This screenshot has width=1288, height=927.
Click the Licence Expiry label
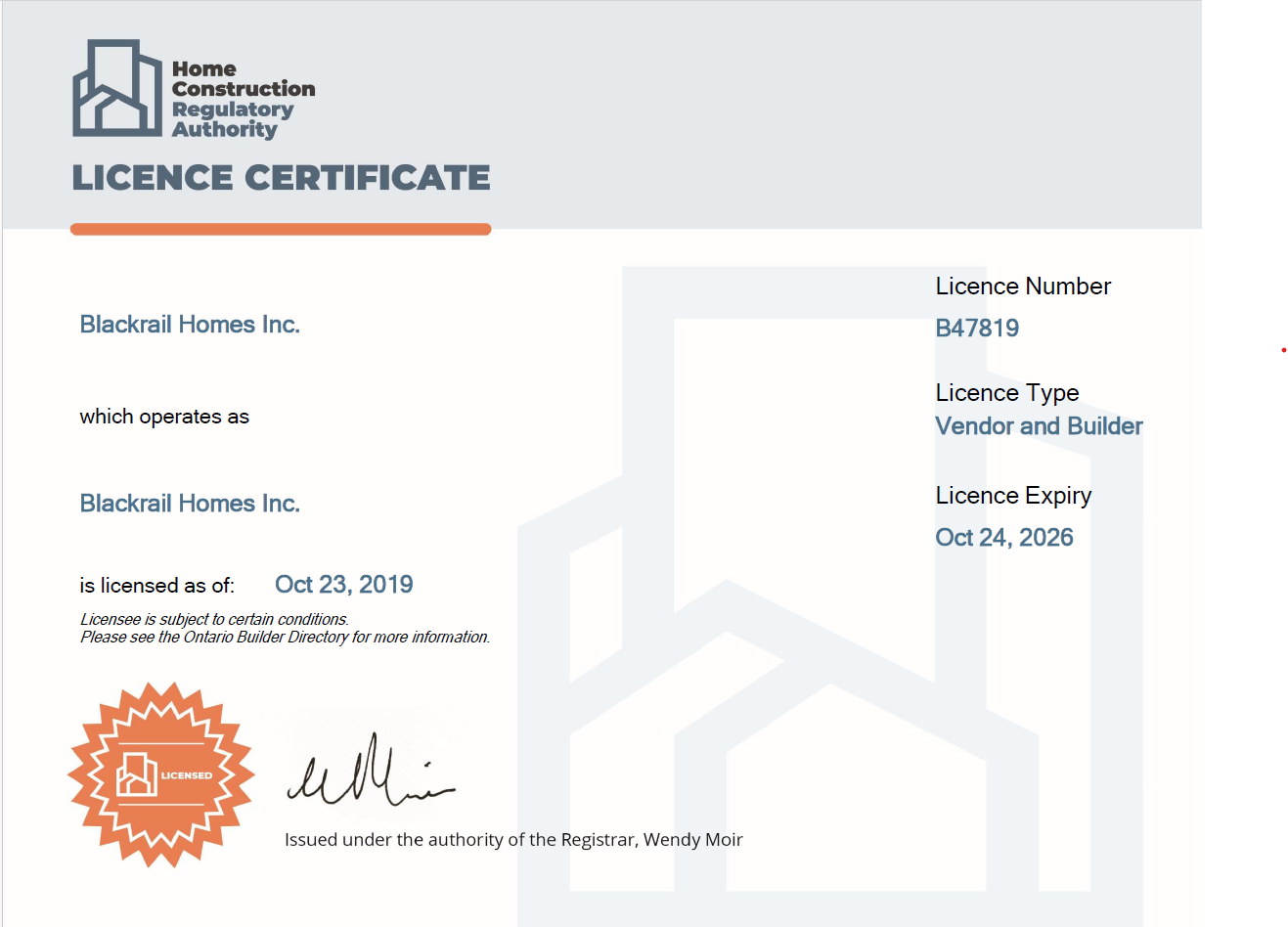coord(1013,496)
